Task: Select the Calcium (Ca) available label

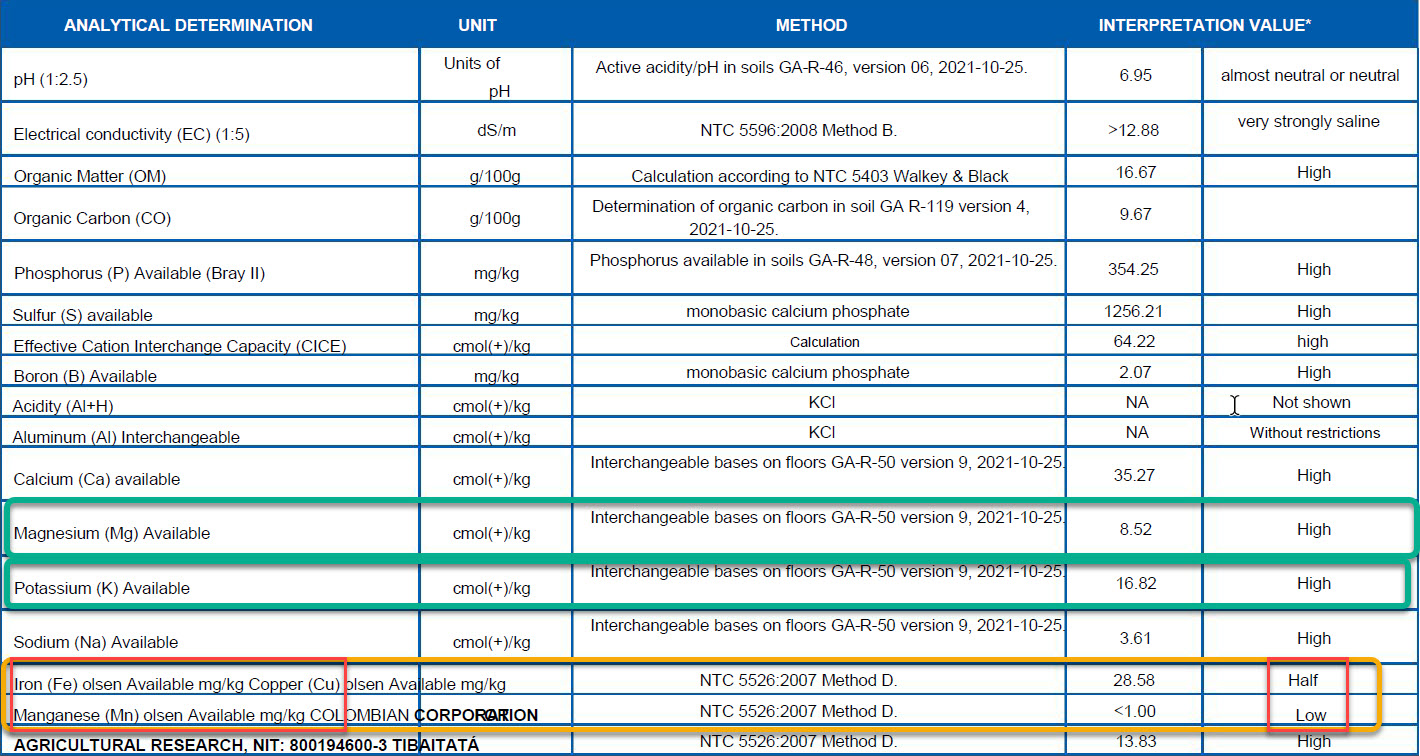Action: click(x=96, y=479)
